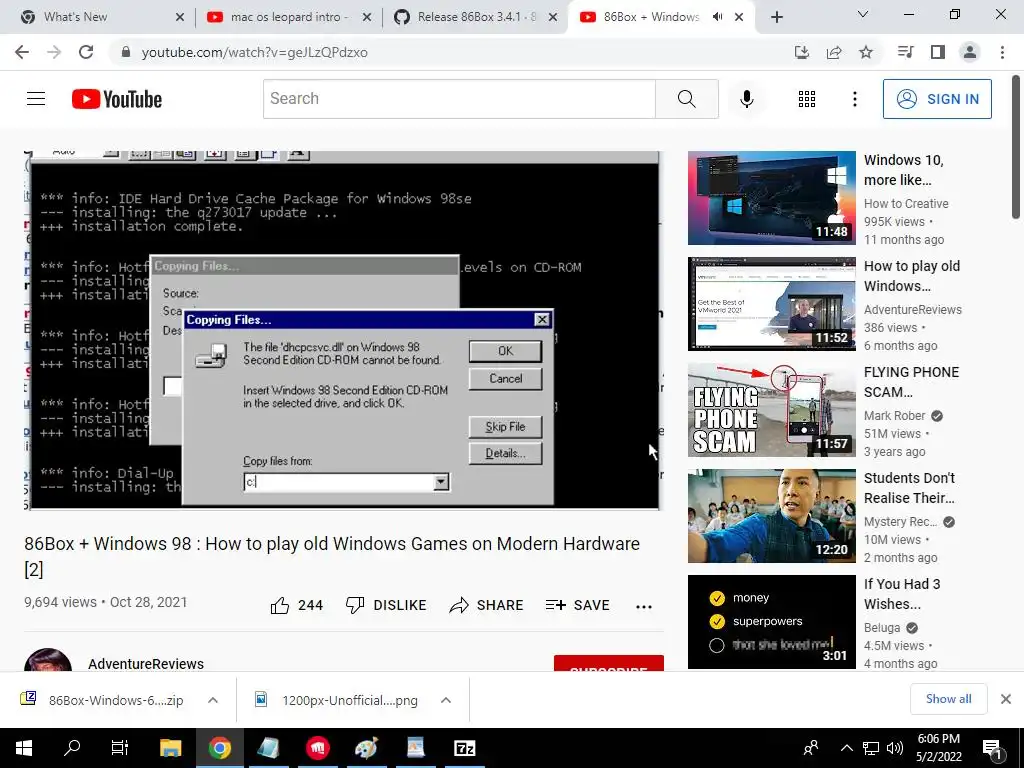The width and height of the screenshot is (1024, 768).
Task: Open 7-Zip from taskbar
Action: click(x=464, y=748)
